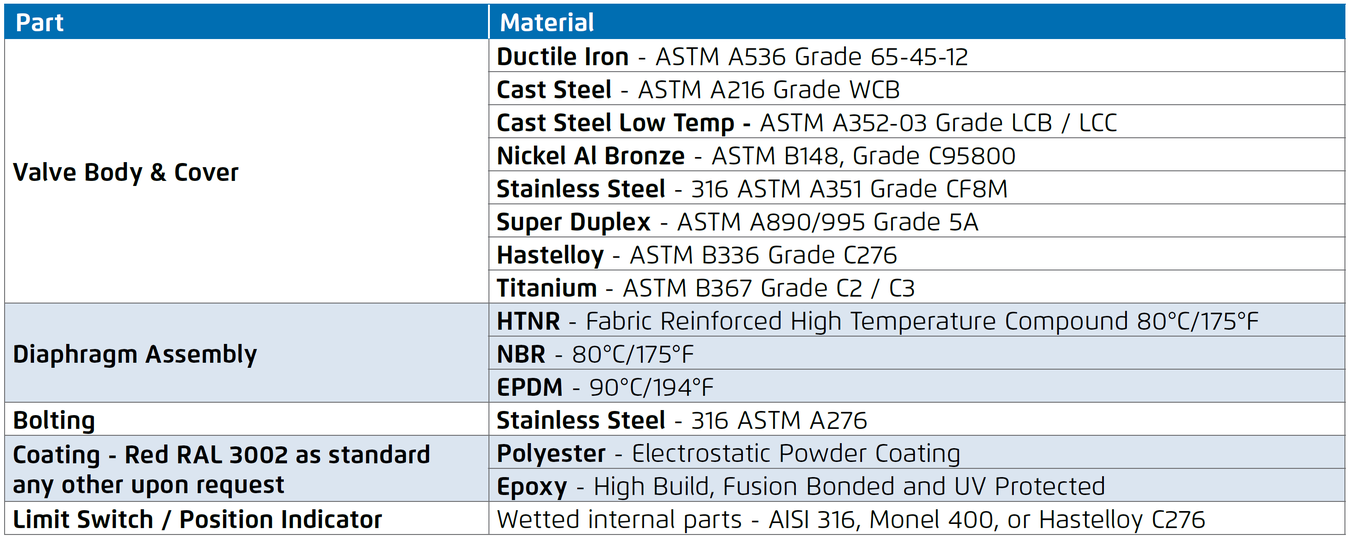Select the Ductile Iron material row
1350x540 pixels.
(732, 57)
